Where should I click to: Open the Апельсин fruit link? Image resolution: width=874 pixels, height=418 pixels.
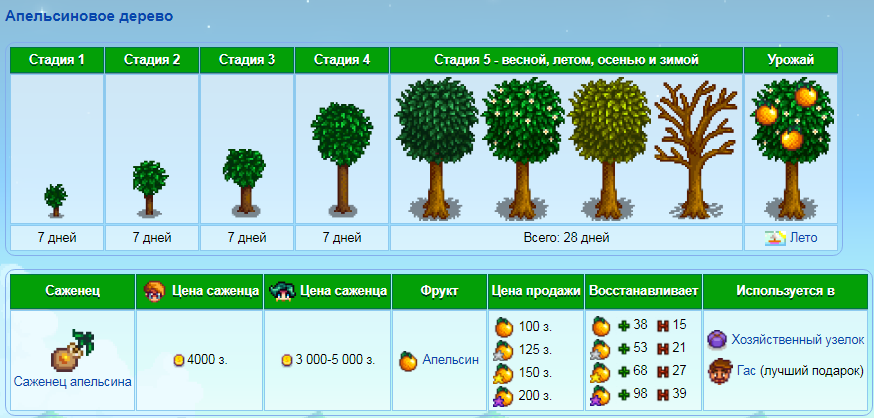450,360
